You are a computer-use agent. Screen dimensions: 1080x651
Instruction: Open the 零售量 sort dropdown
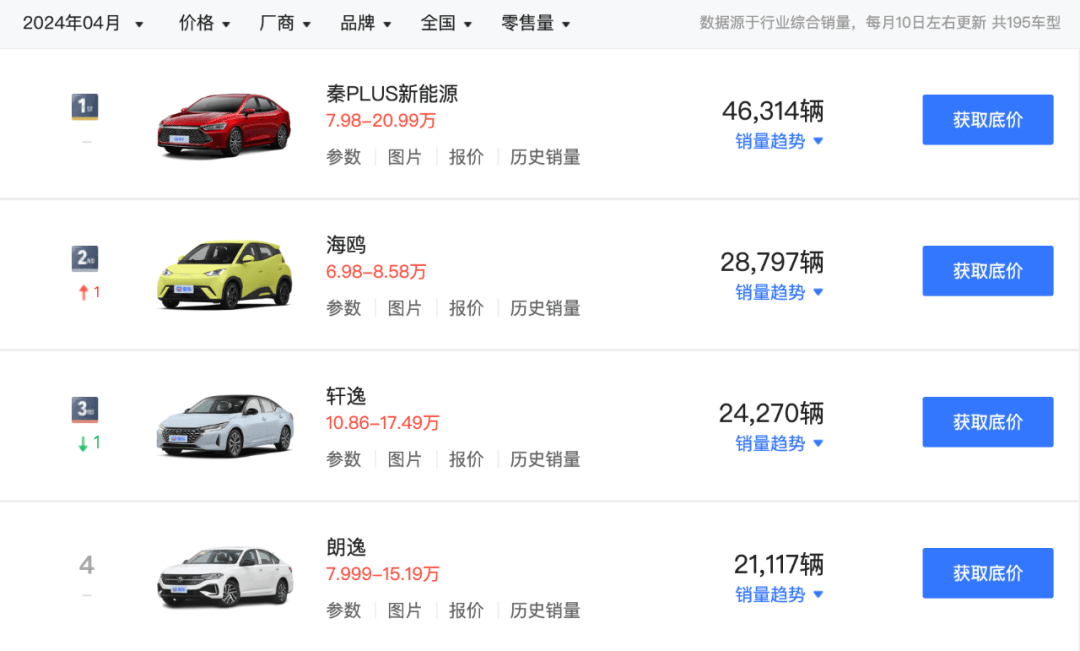coord(536,23)
